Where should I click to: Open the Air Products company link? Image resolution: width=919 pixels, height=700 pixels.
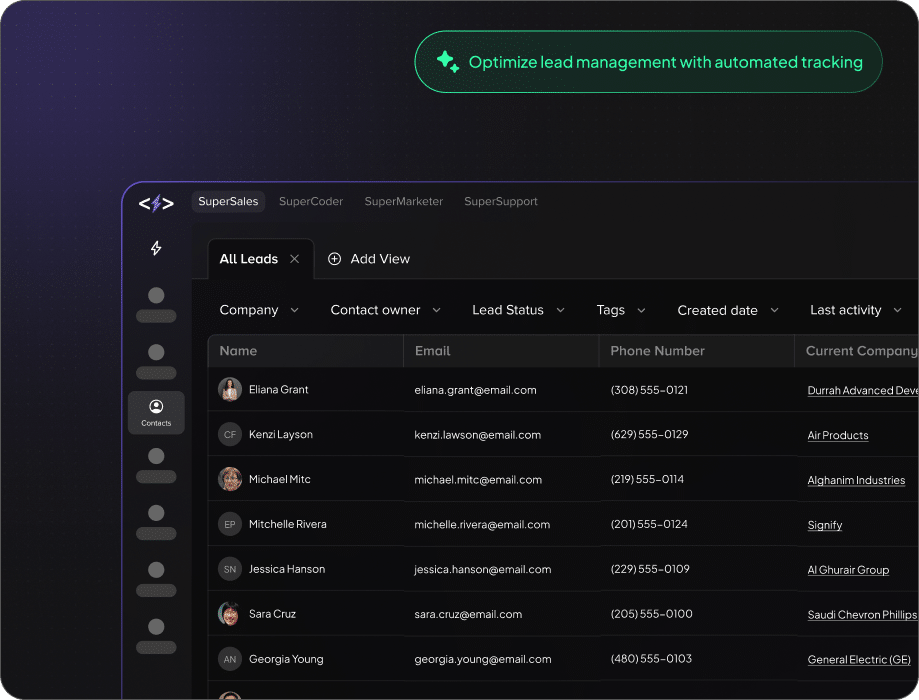pos(838,435)
